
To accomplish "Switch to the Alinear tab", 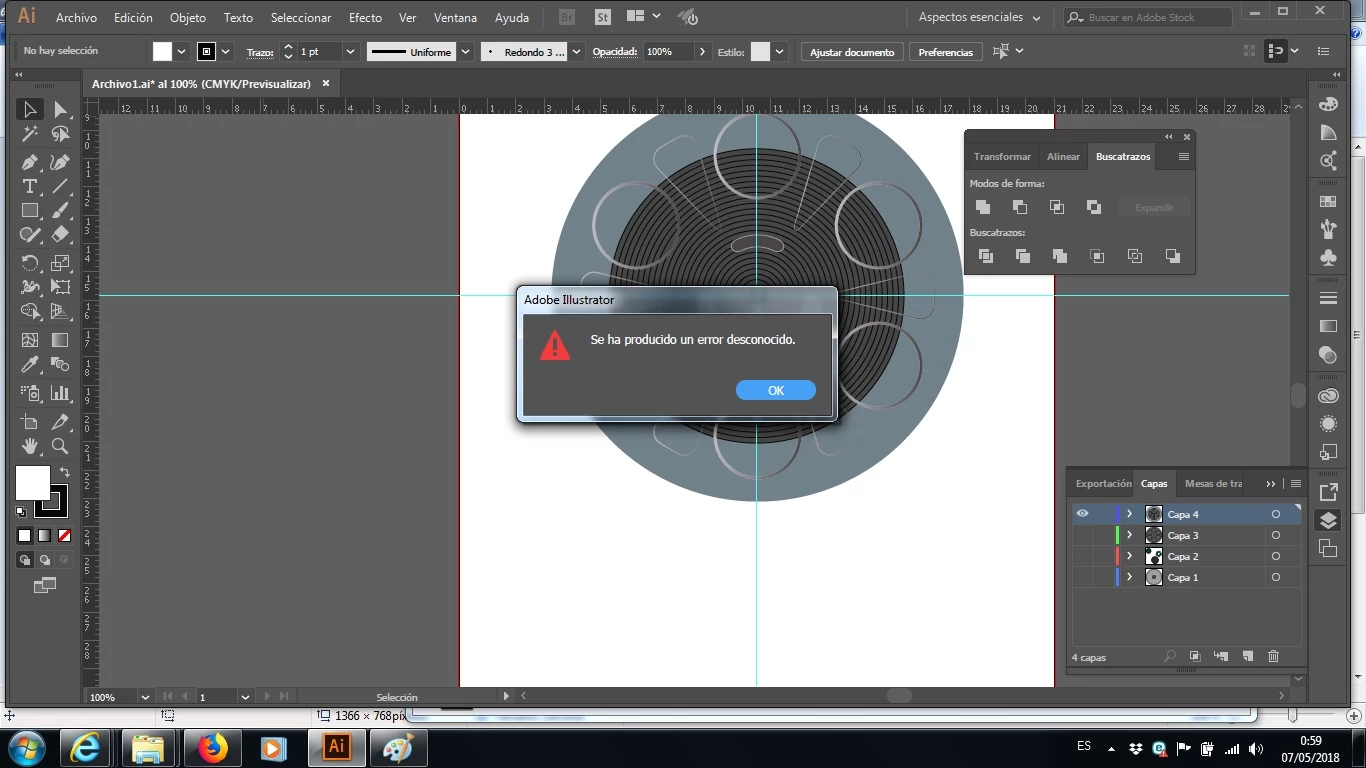I will 1063,156.
